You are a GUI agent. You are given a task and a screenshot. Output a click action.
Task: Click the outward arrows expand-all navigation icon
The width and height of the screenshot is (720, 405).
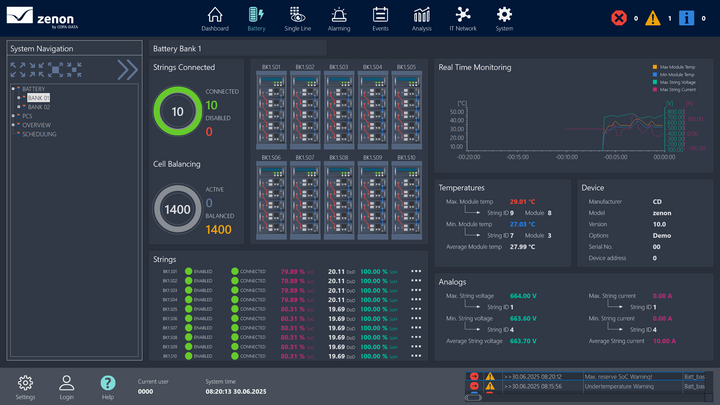18,70
